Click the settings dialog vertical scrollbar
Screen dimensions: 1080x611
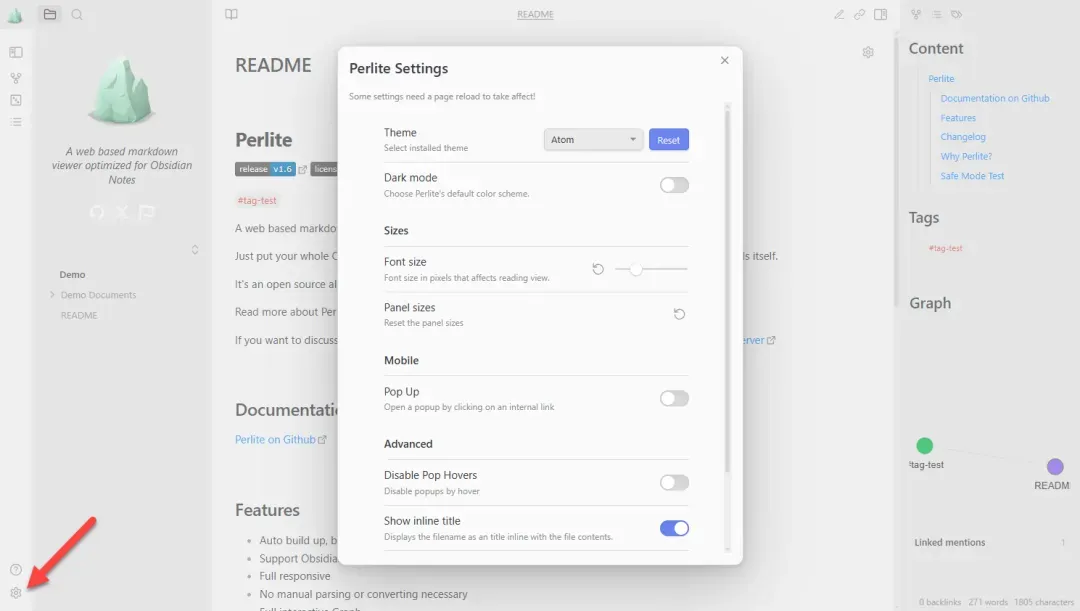(727, 289)
